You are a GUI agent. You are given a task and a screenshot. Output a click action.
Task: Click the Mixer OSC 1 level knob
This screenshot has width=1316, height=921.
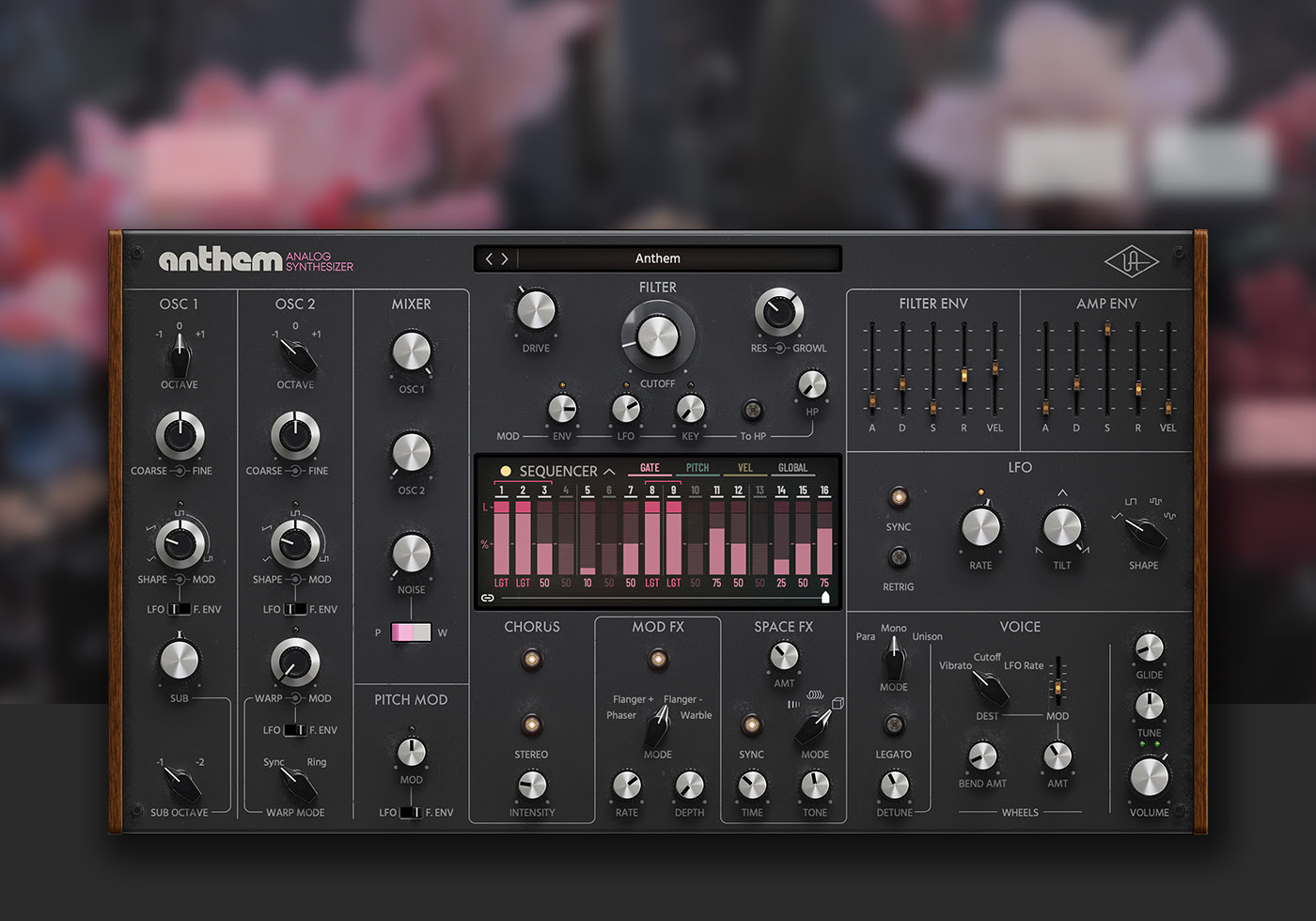point(411,351)
